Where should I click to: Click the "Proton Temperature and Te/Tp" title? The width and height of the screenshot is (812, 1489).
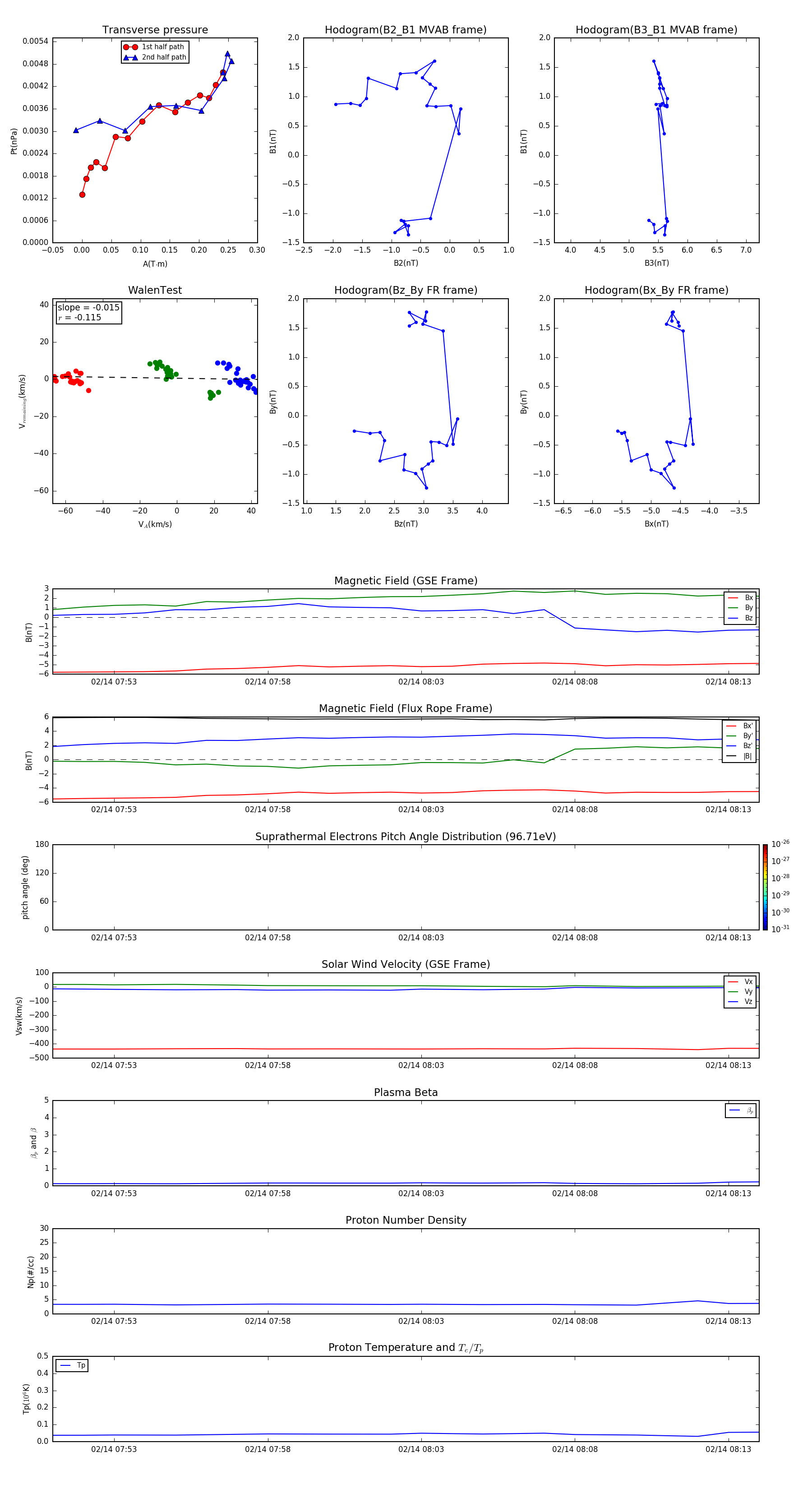(x=406, y=1348)
